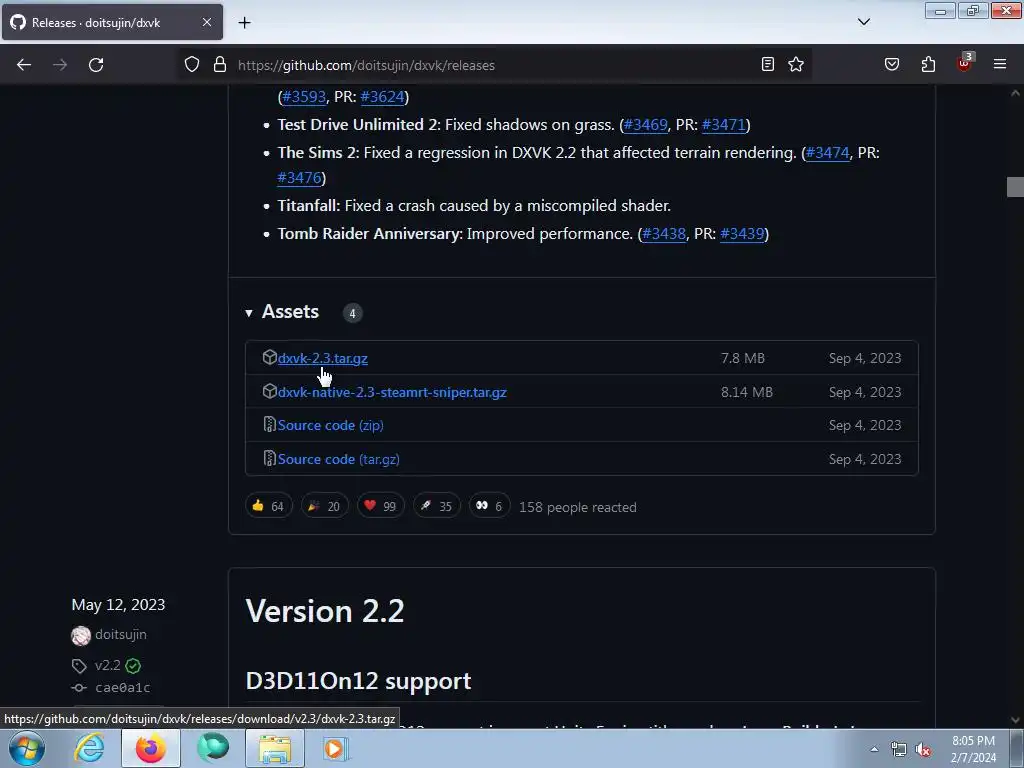Open pull request link #3476
Screen dimensions: 1024x768
click(299, 178)
